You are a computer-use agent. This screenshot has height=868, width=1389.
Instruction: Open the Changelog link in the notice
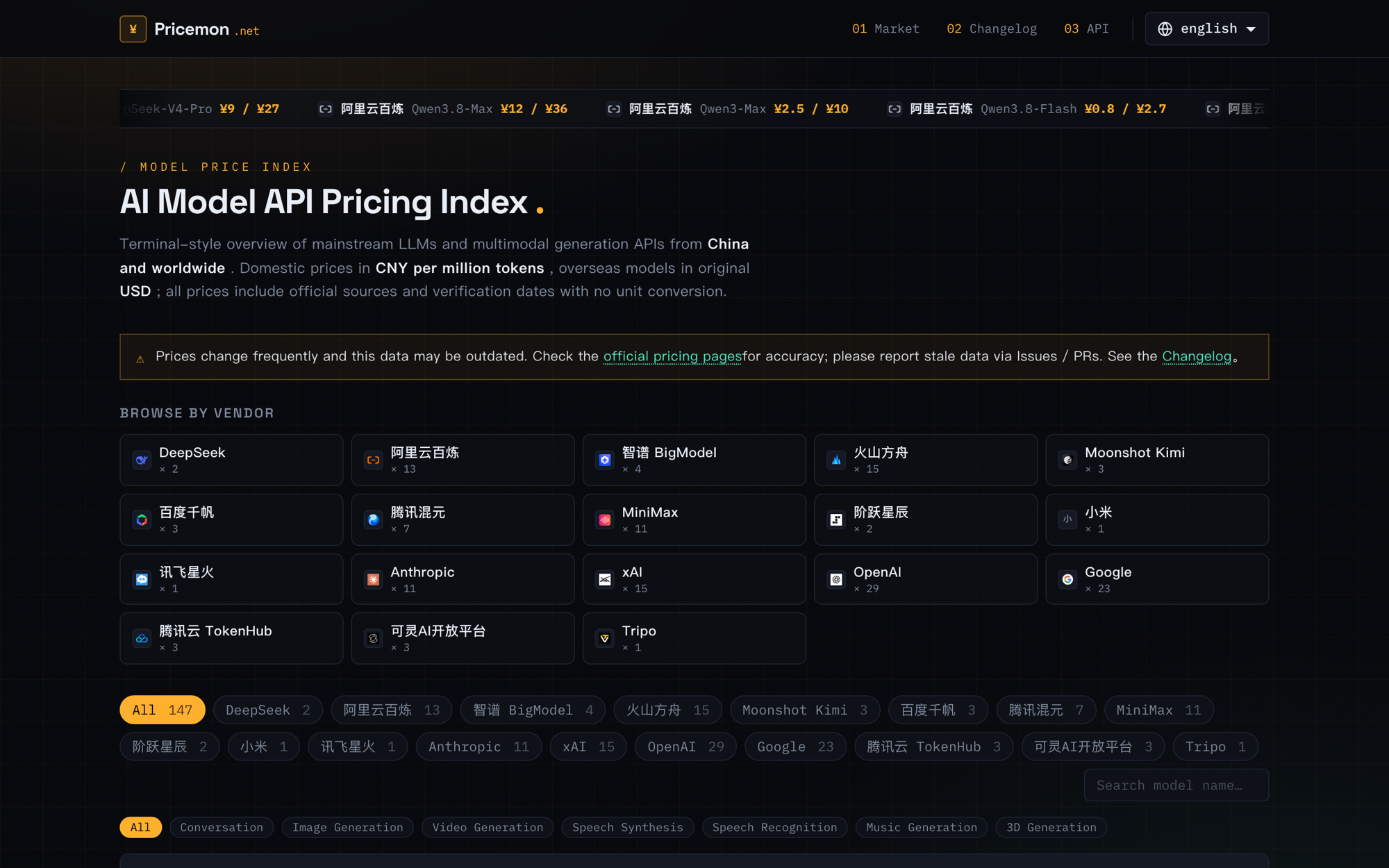pos(1197,356)
